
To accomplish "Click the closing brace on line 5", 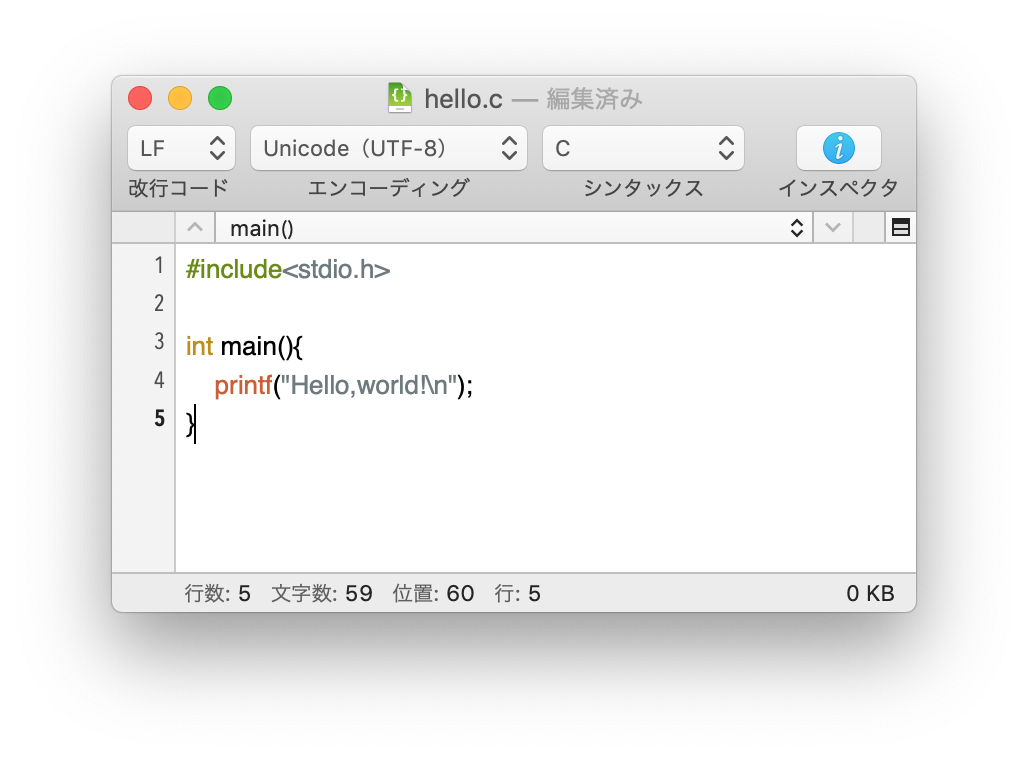I will point(190,424).
